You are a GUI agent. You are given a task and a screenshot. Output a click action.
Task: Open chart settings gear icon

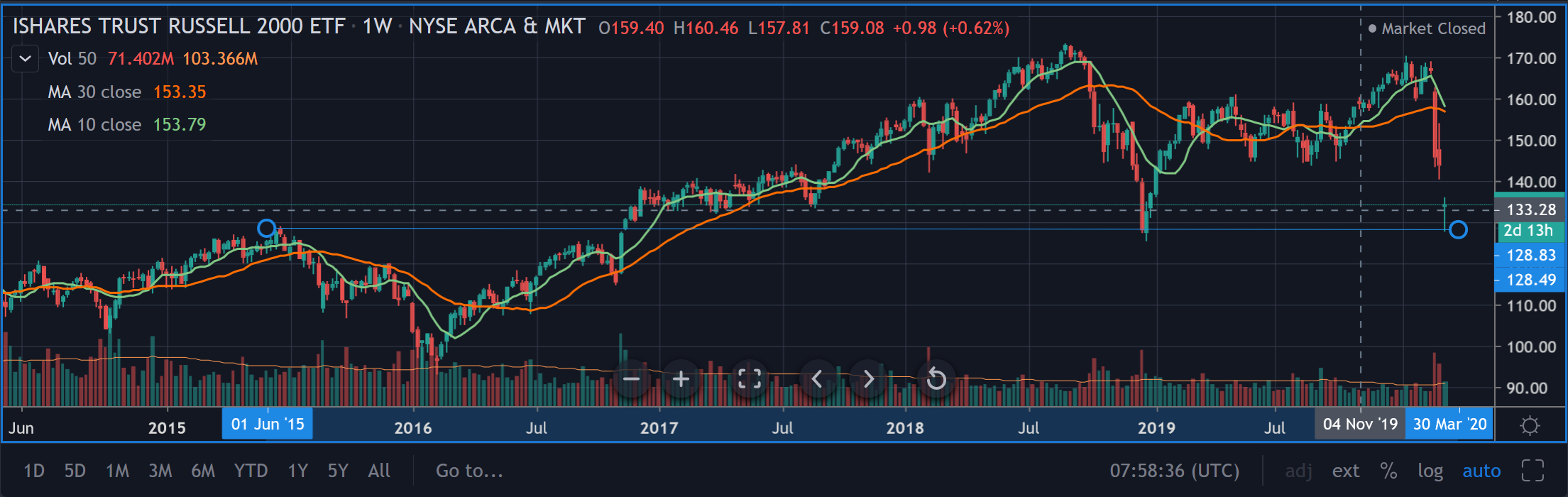pyautogui.click(x=1530, y=425)
